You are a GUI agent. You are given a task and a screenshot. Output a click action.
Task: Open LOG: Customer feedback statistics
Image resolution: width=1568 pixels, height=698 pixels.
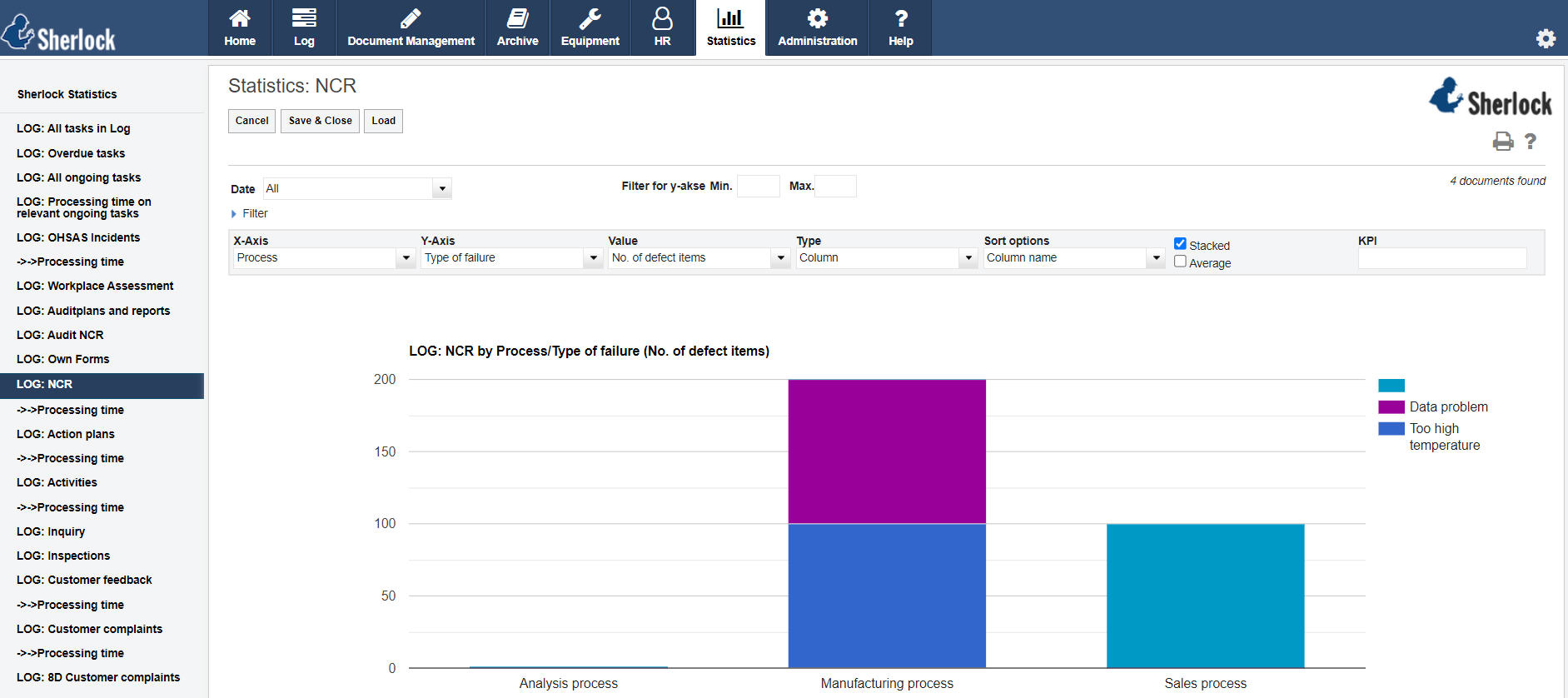coord(84,580)
